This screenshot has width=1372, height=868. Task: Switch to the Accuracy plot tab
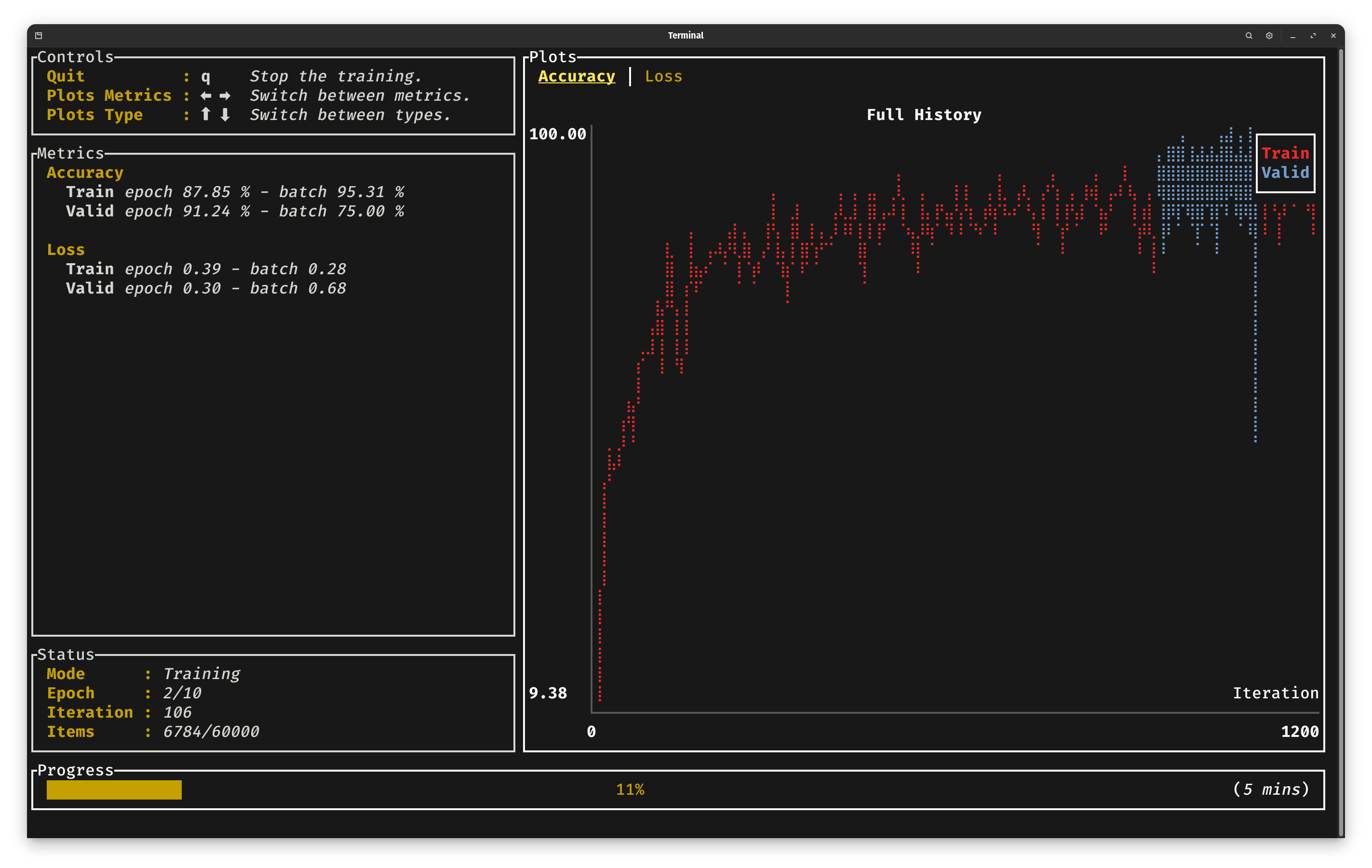point(576,76)
